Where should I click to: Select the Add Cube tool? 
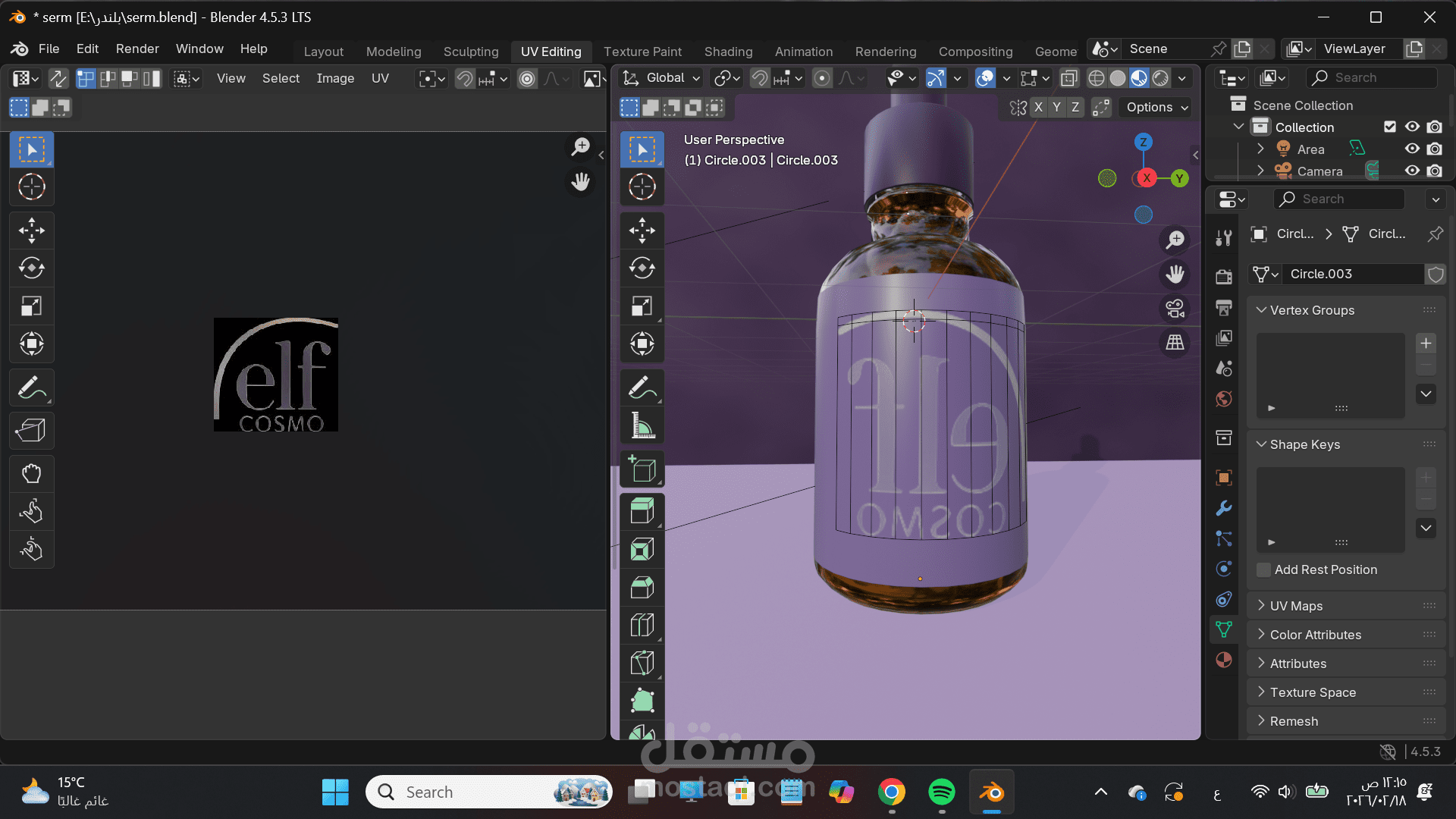pyautogui.click(x=642, y=469)
